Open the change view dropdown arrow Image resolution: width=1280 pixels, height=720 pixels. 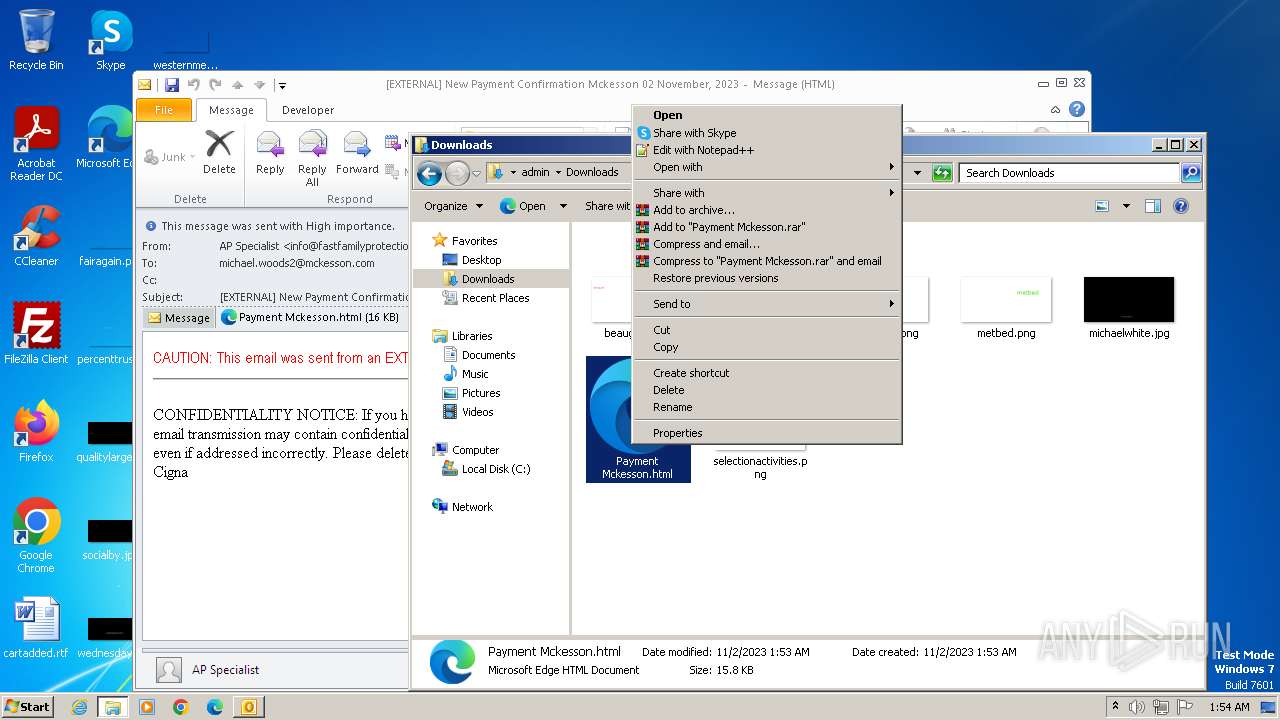click(1126, 206)
